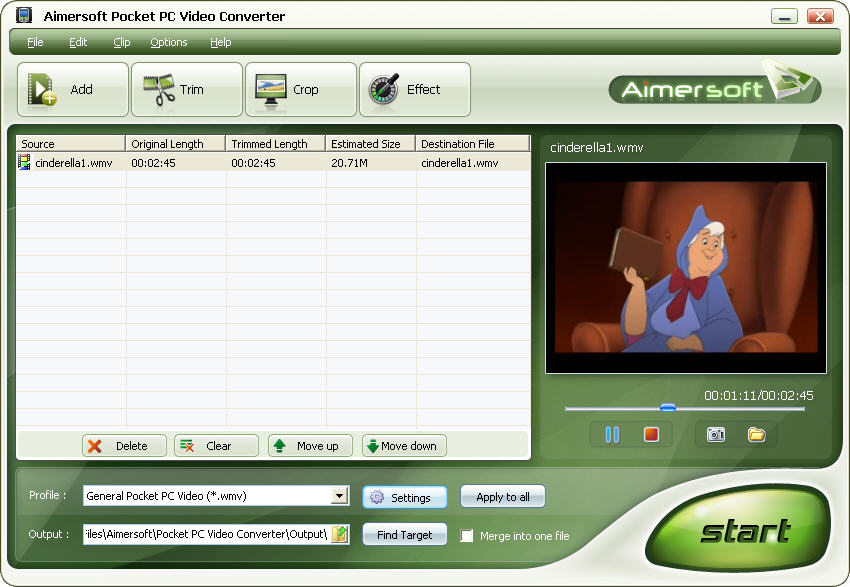The width and height of the screenshot is (850, 587).
Task: Enable Merge into one file
Action: (467, 536)
